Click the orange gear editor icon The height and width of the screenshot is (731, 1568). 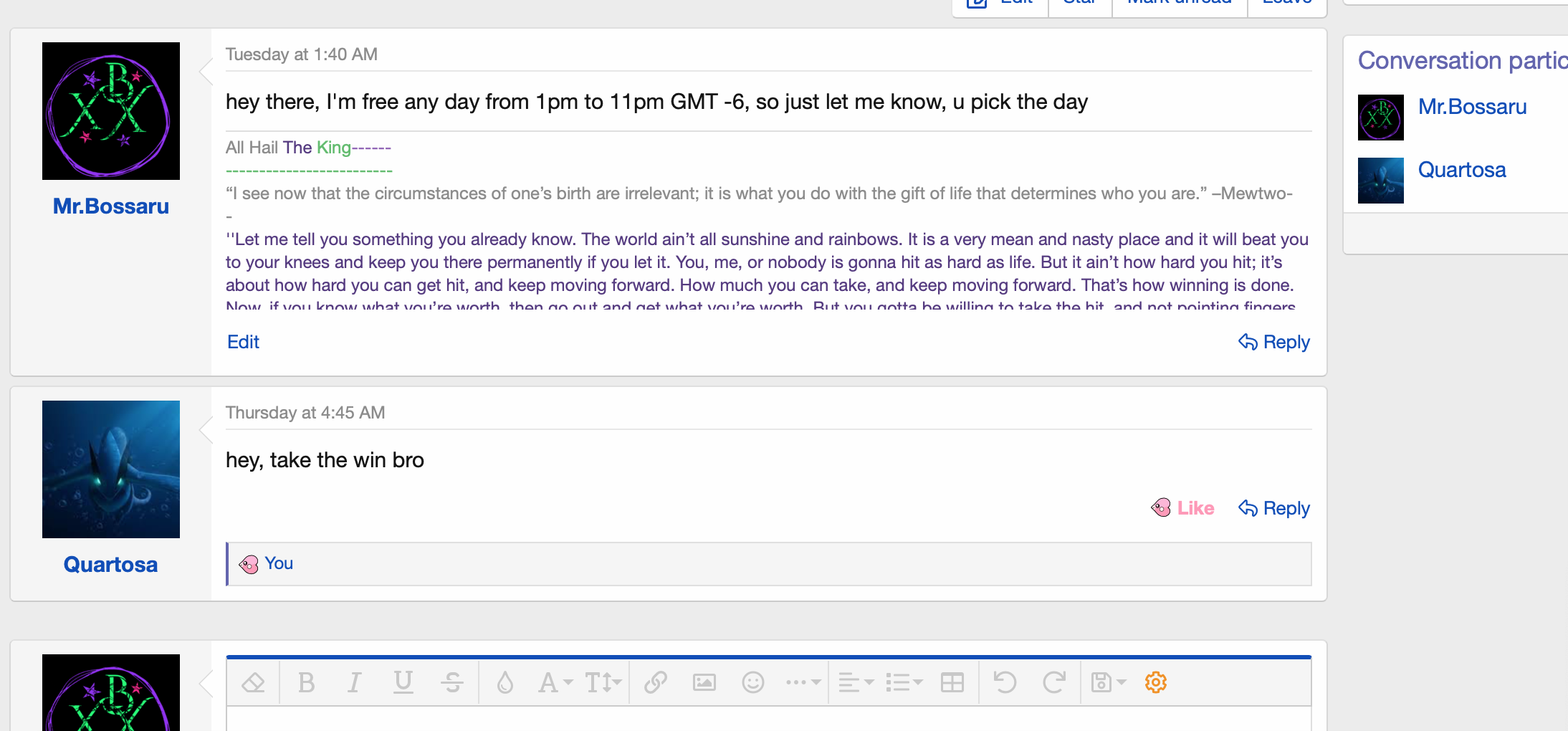[1155, 683]
